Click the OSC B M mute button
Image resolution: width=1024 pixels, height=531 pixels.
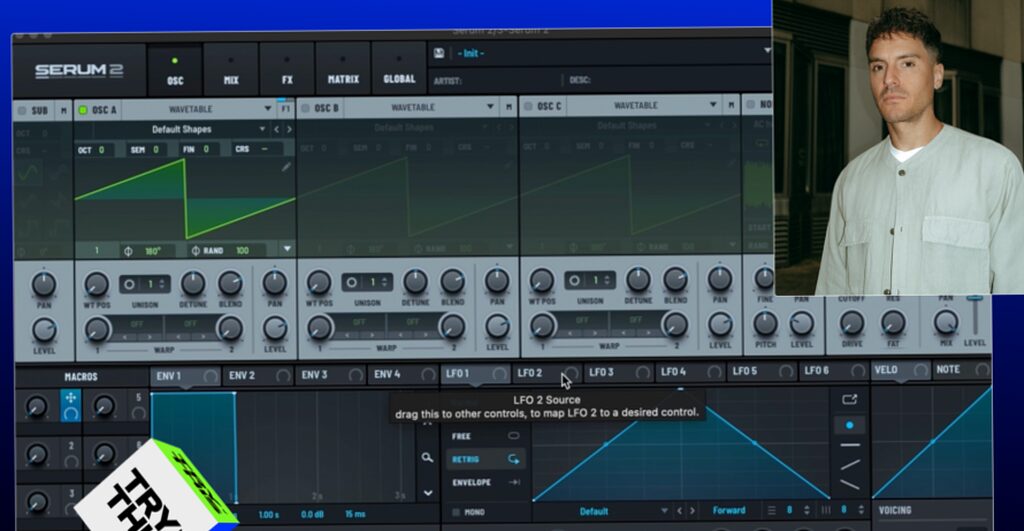(509, 107)
